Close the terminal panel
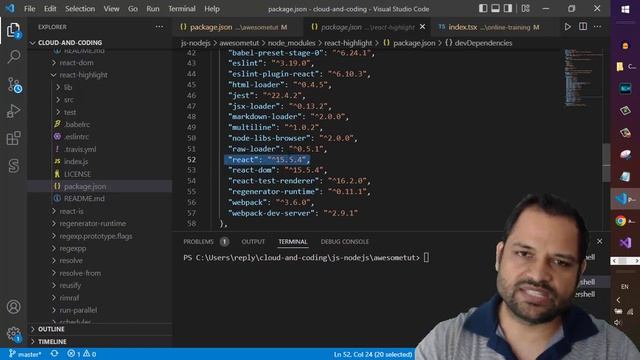The image size is (640, 360). pyautogui.click(x=600, y=241)
